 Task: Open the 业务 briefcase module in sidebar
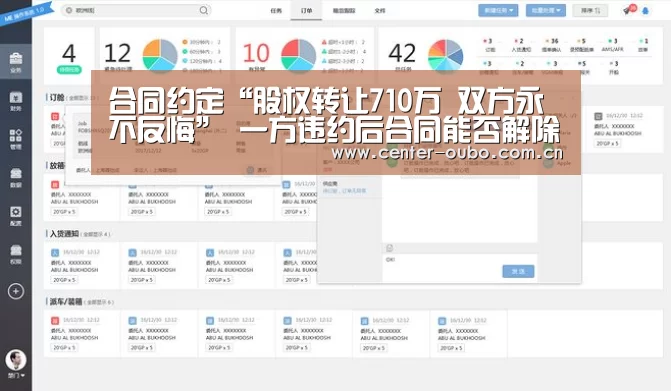[16, 62]
